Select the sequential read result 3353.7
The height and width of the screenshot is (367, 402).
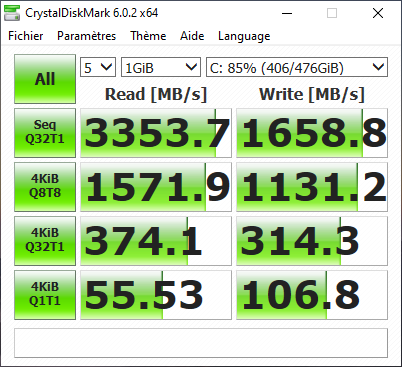156,133
